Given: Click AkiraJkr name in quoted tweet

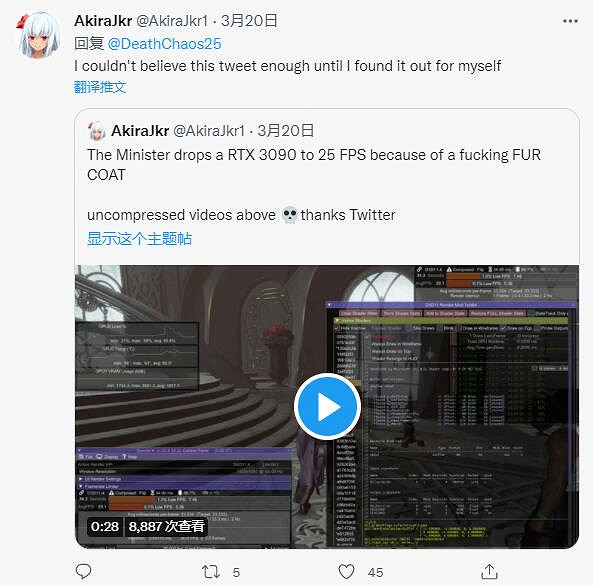Looking at the screenshot, I should [x=140, y=131].
